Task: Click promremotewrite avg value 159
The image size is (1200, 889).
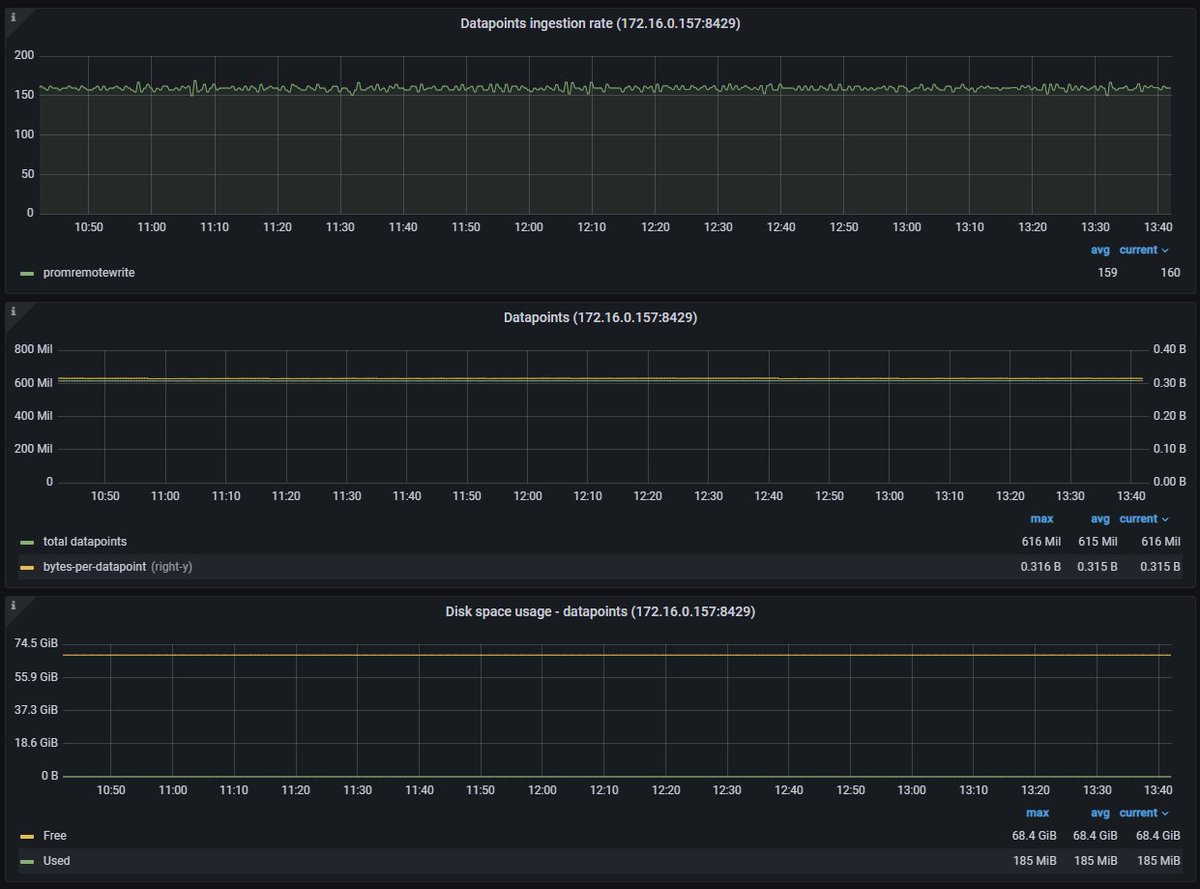Action: pyautogui.click(x=1107, y=273)
